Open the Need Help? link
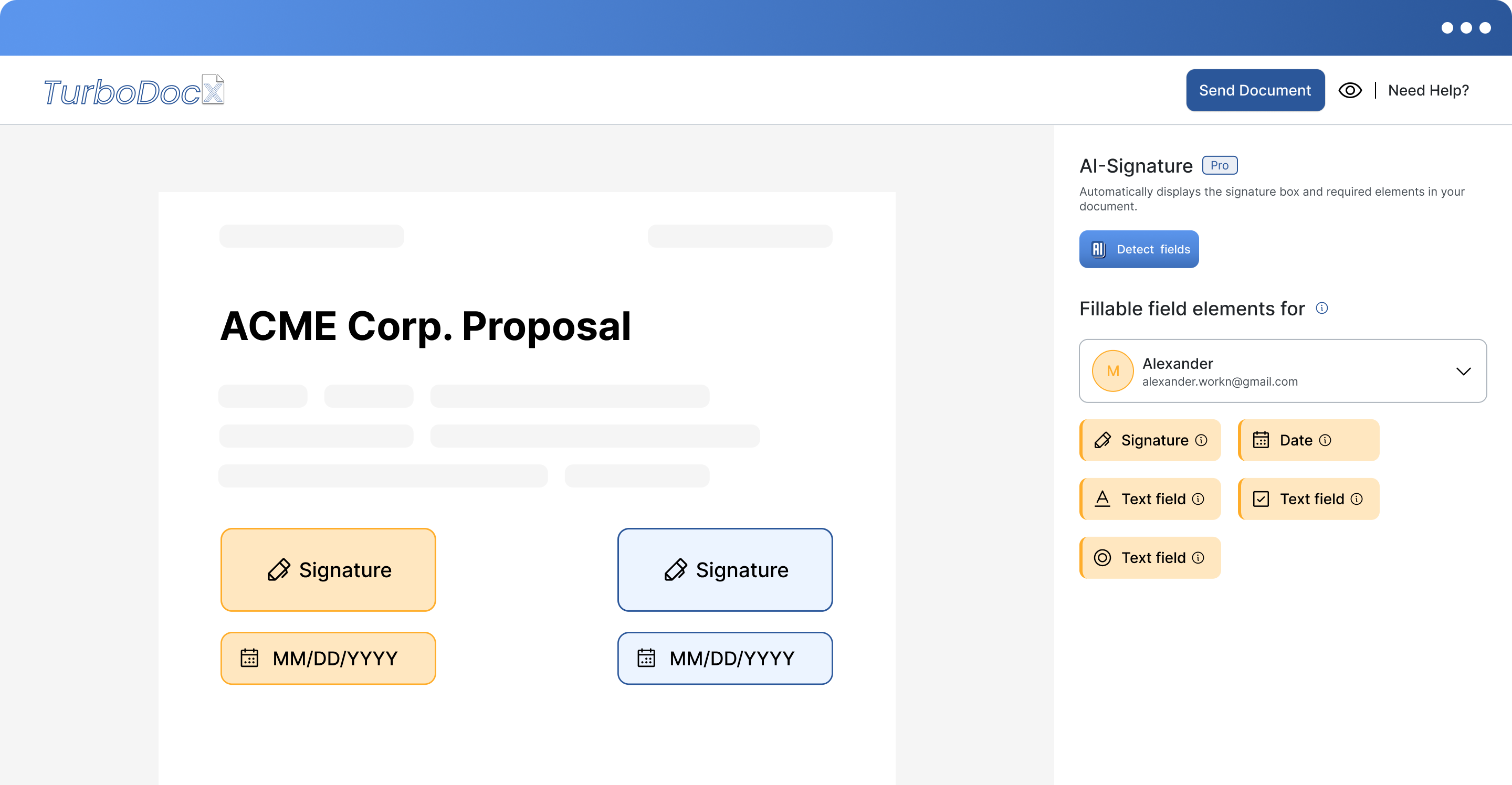Viewport: 1512px width, 785px height. pyautogui.click(x=1428, y=90)
